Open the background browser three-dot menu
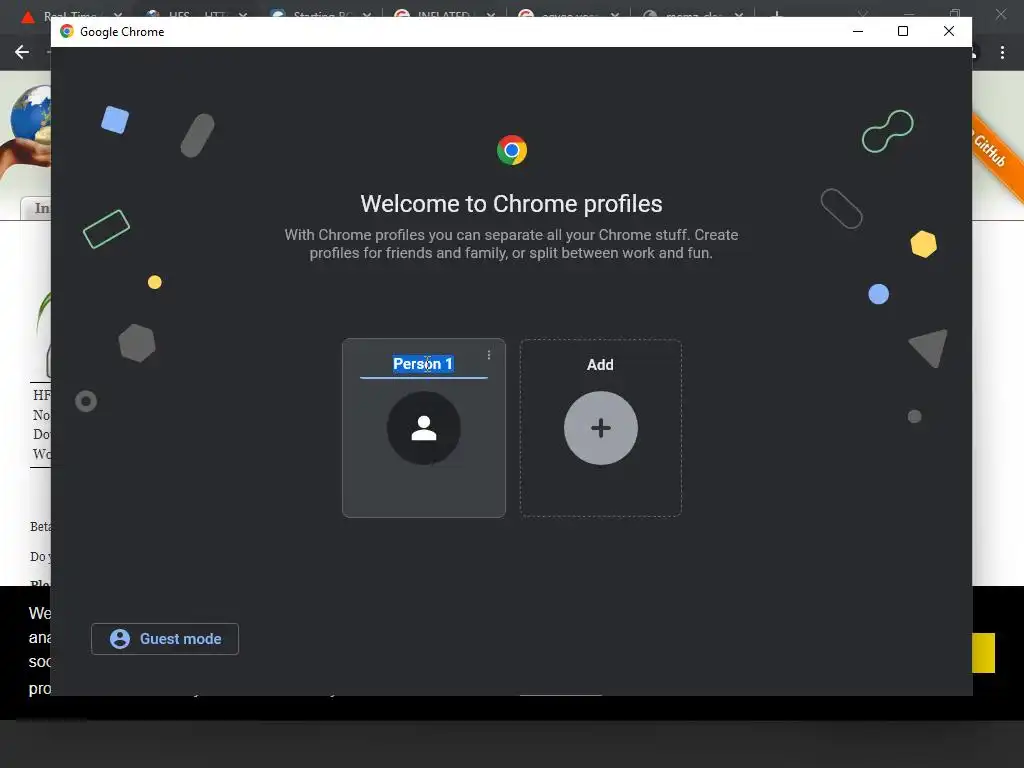 (1002, 53)
